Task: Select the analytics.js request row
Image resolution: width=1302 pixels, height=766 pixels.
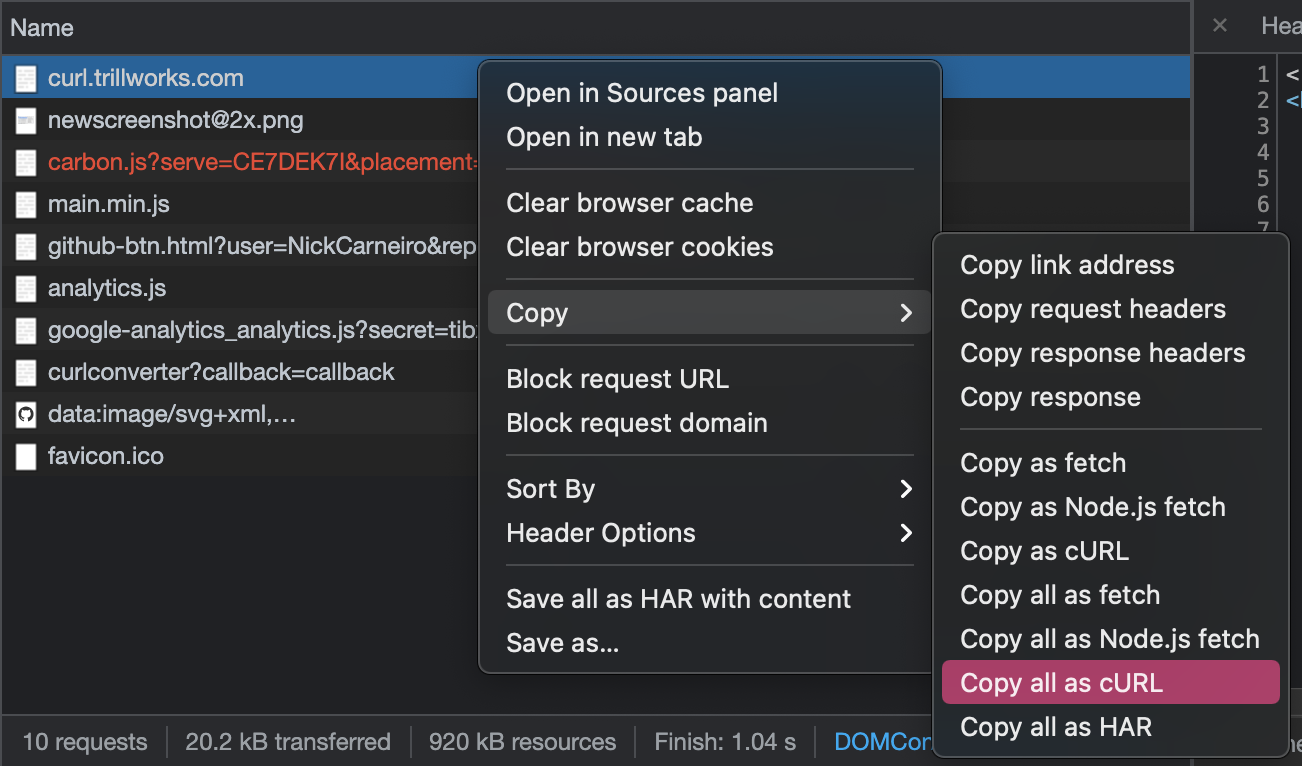Action: click(240, 288)
